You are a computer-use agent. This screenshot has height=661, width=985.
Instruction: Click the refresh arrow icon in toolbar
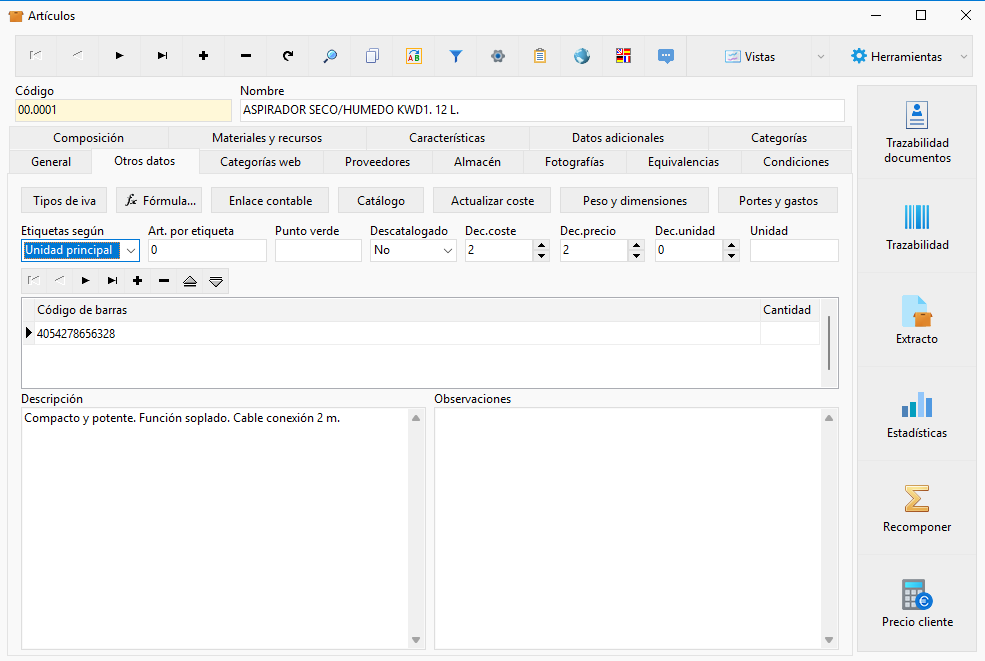point(288,57)
